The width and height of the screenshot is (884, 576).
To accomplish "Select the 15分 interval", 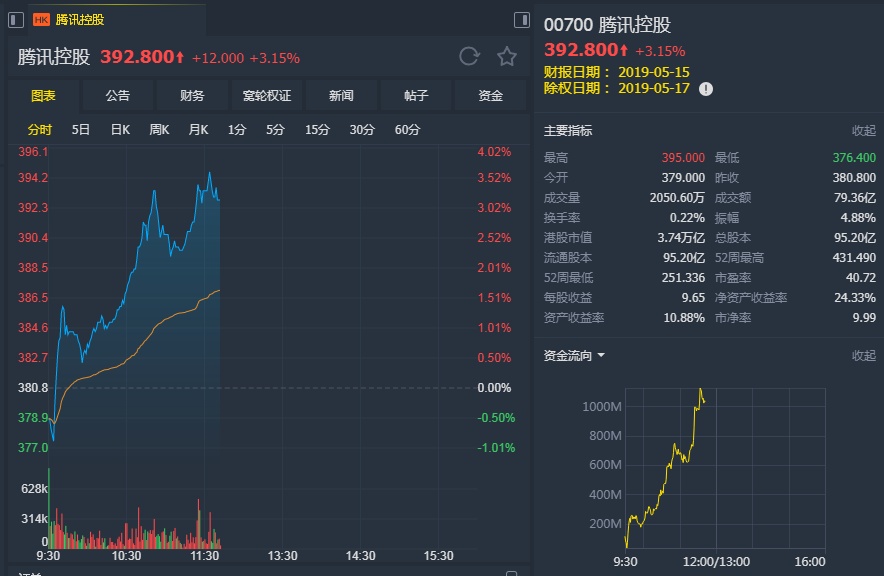I will pos(317,130).
